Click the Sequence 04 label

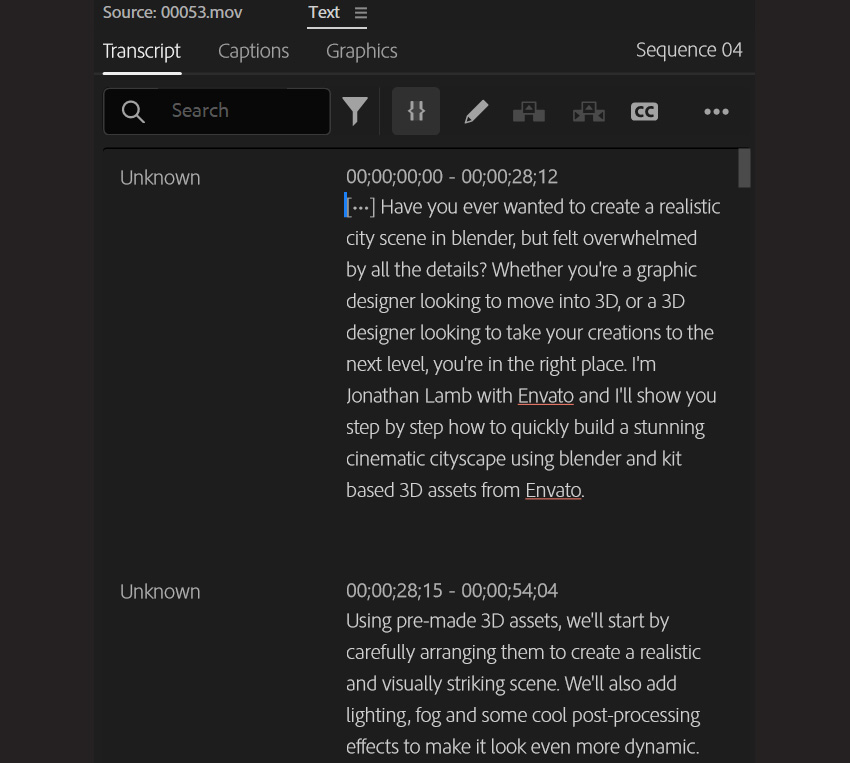pyautogui.click(x=689, y=50)
